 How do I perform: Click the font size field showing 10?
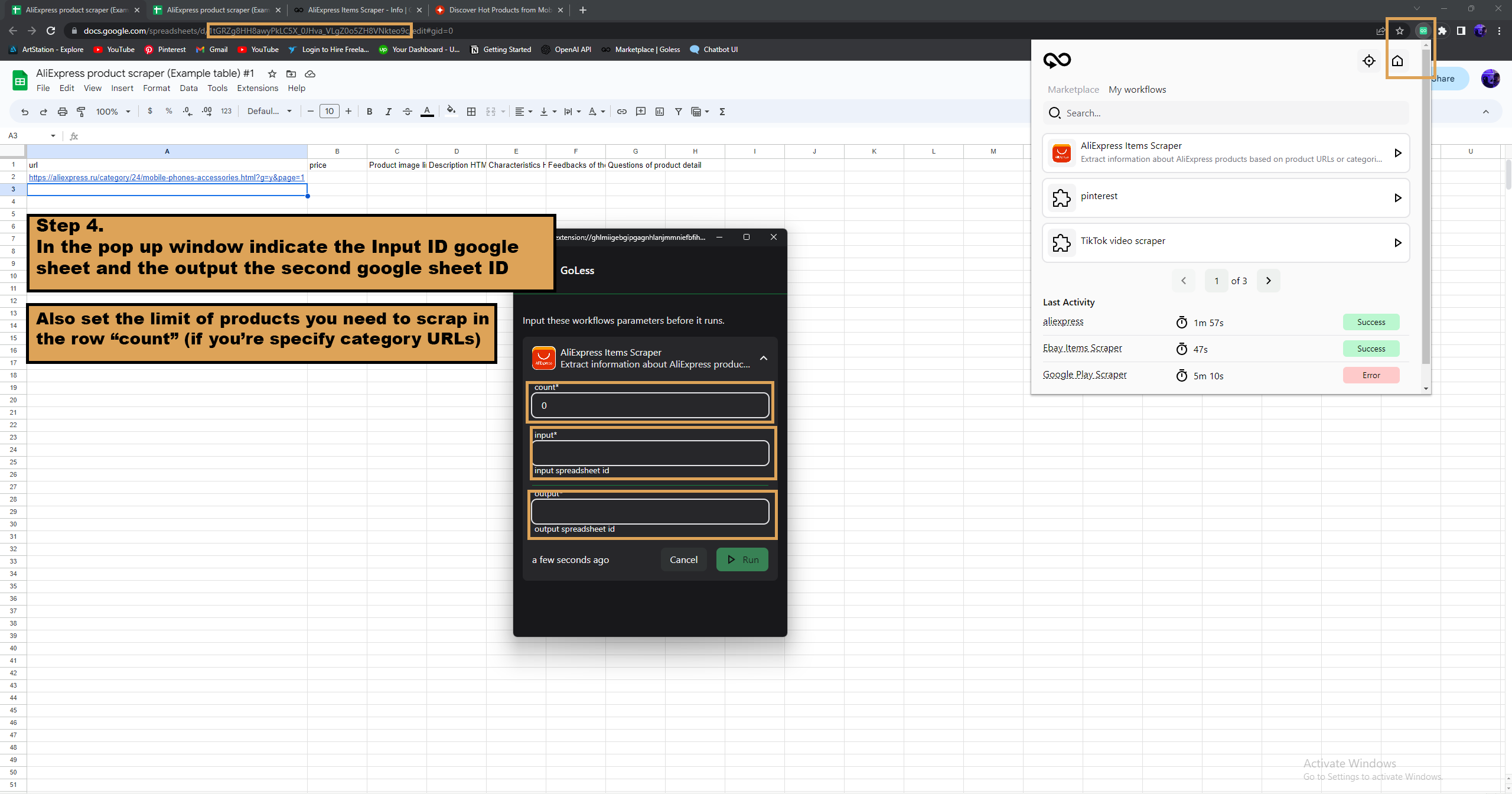[x=330, y=111]
